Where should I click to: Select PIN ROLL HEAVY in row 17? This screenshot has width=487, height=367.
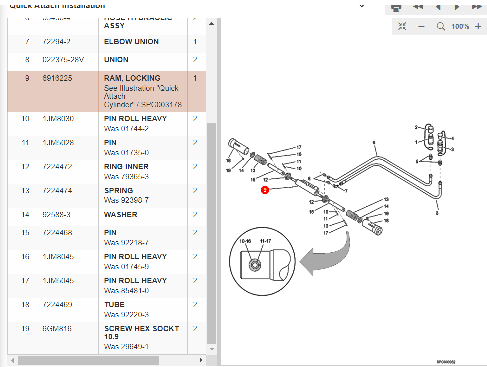click(x=135, y=281)
